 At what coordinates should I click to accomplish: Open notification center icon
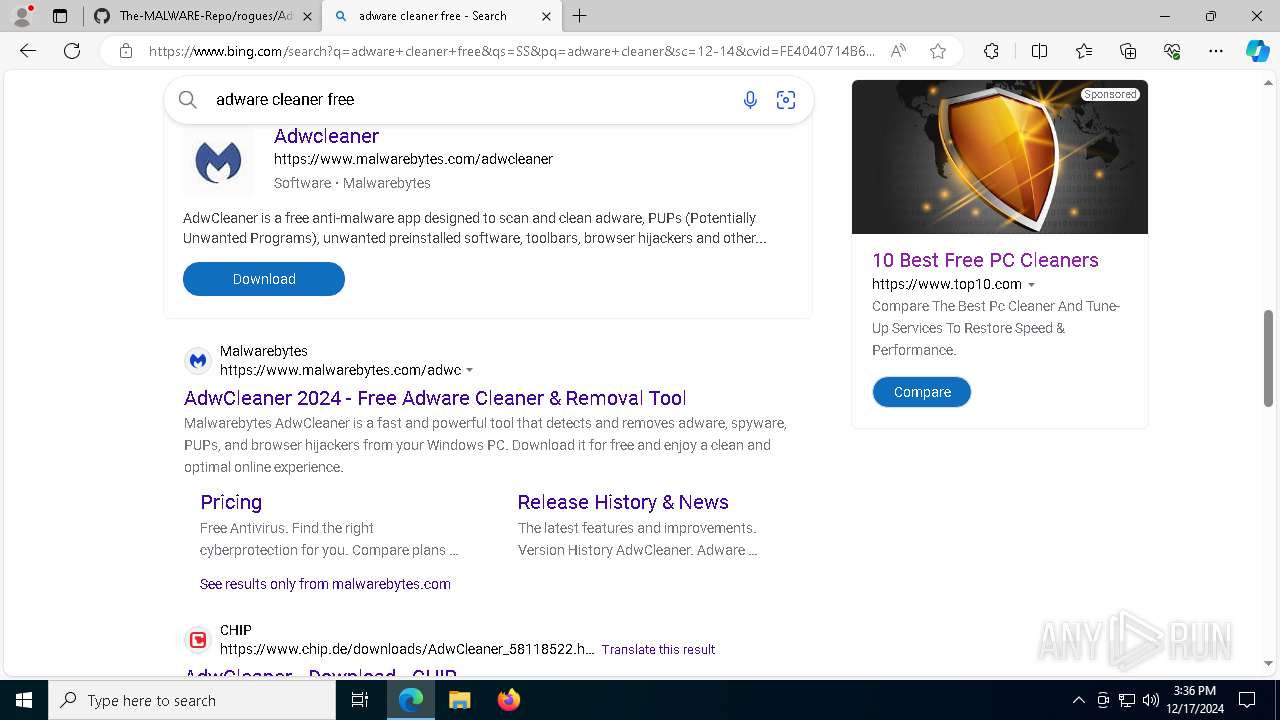click(1247, 700)
